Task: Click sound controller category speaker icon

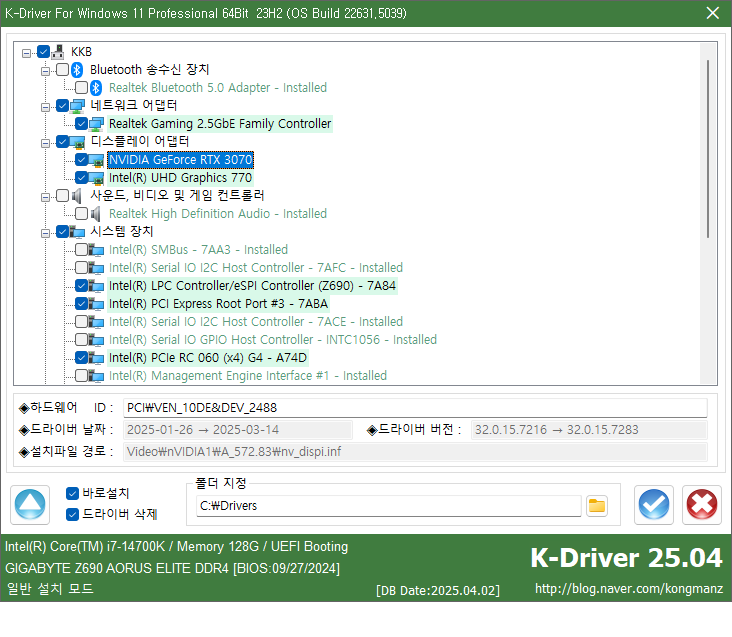Action: pos(77,196)
